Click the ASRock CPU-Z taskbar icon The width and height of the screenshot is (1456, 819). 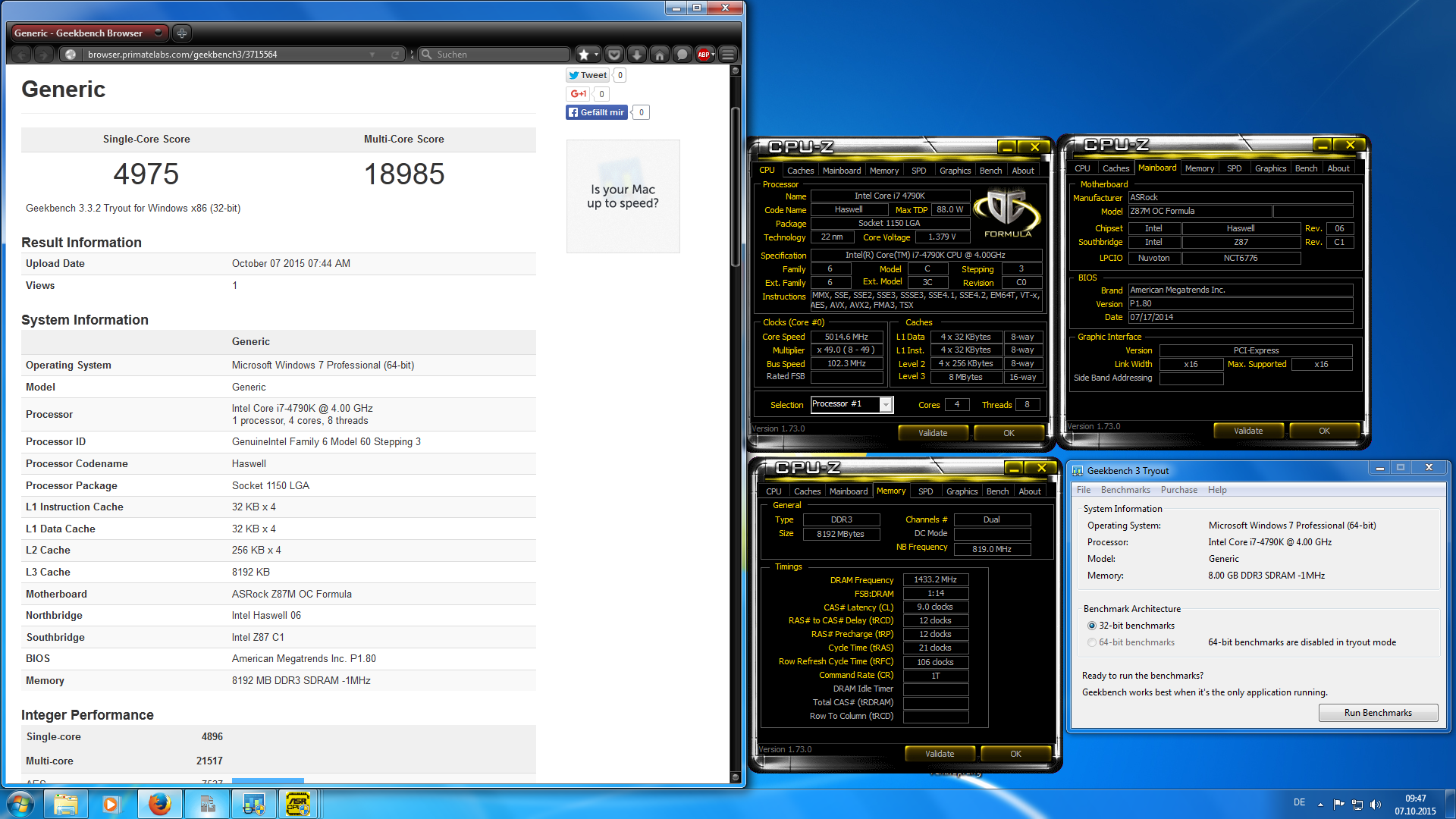tap(298, 804)
